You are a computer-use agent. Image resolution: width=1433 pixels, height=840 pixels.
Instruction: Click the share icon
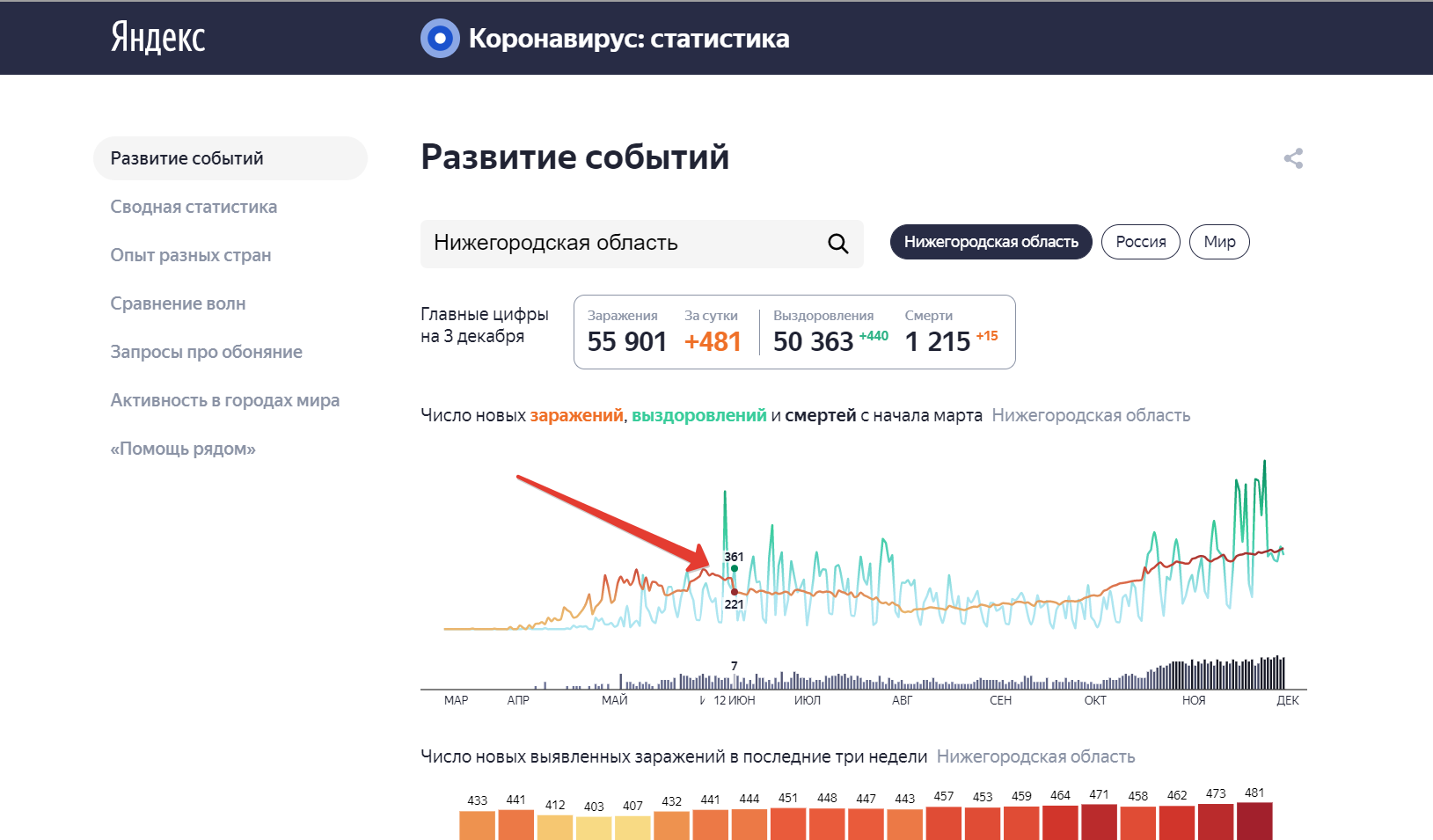click(1293, 158)
